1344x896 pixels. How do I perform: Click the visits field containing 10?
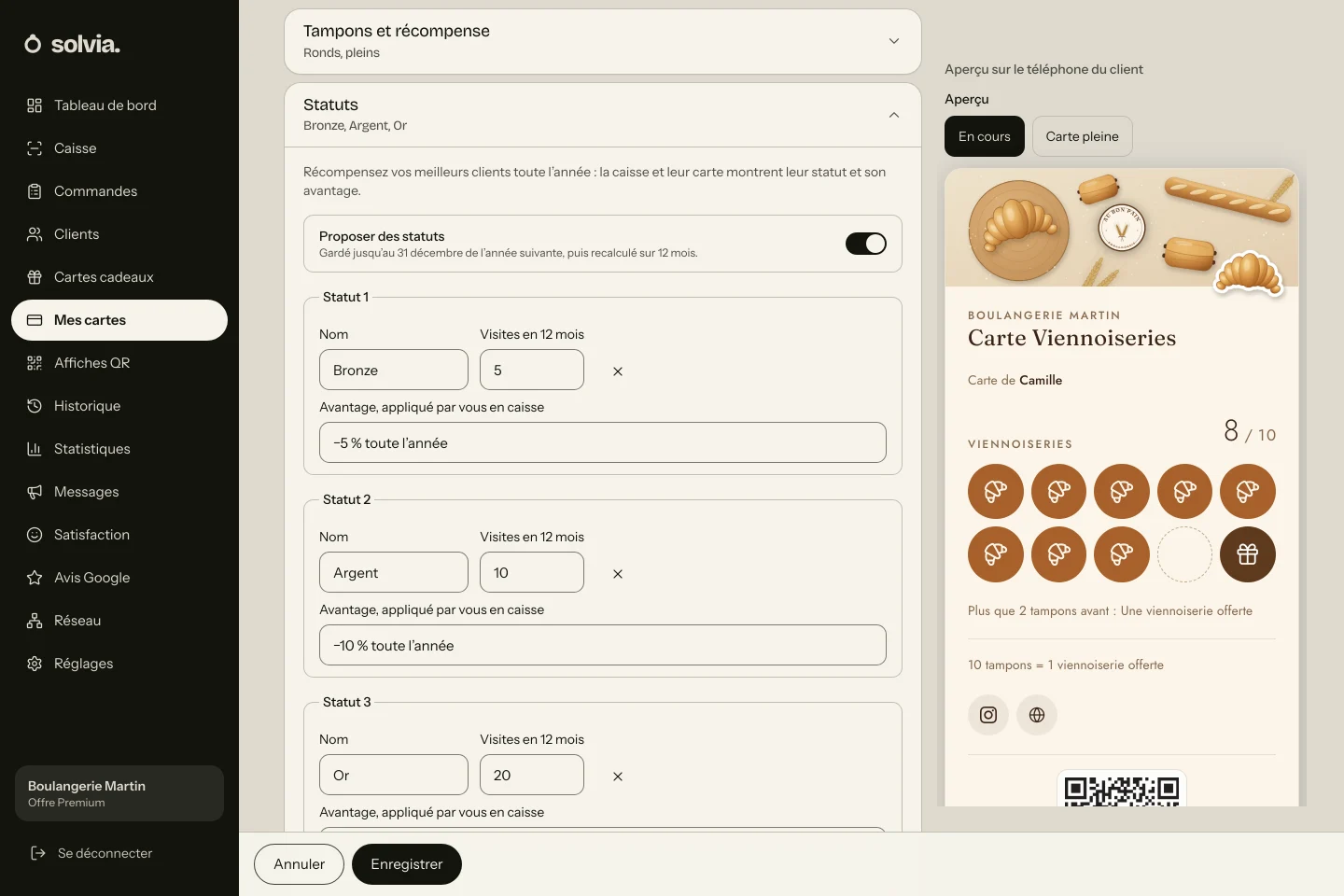(532, 572)
